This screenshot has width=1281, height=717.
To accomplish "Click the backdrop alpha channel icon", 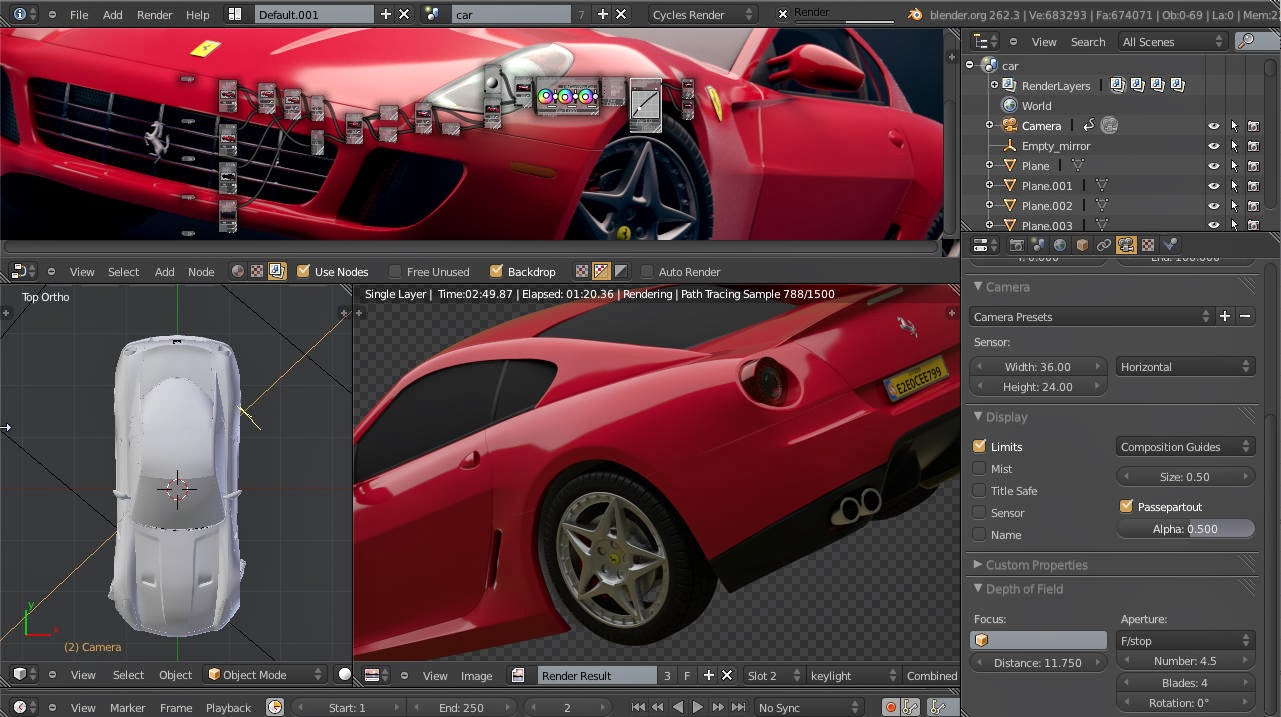I will click(621, 271).
